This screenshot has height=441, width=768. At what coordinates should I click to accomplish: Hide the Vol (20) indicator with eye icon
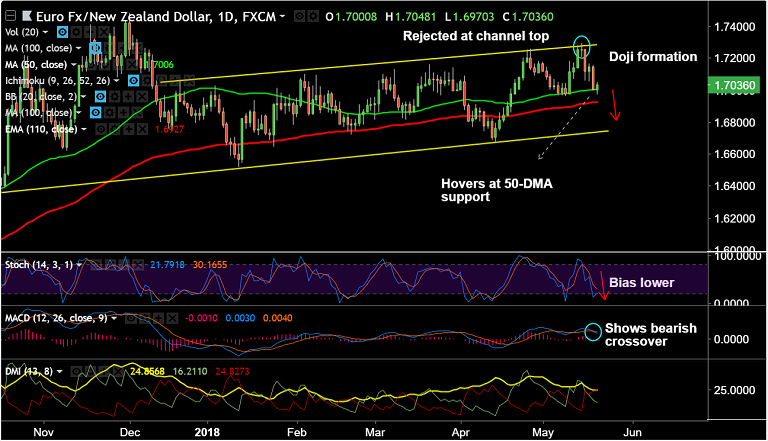62,32
